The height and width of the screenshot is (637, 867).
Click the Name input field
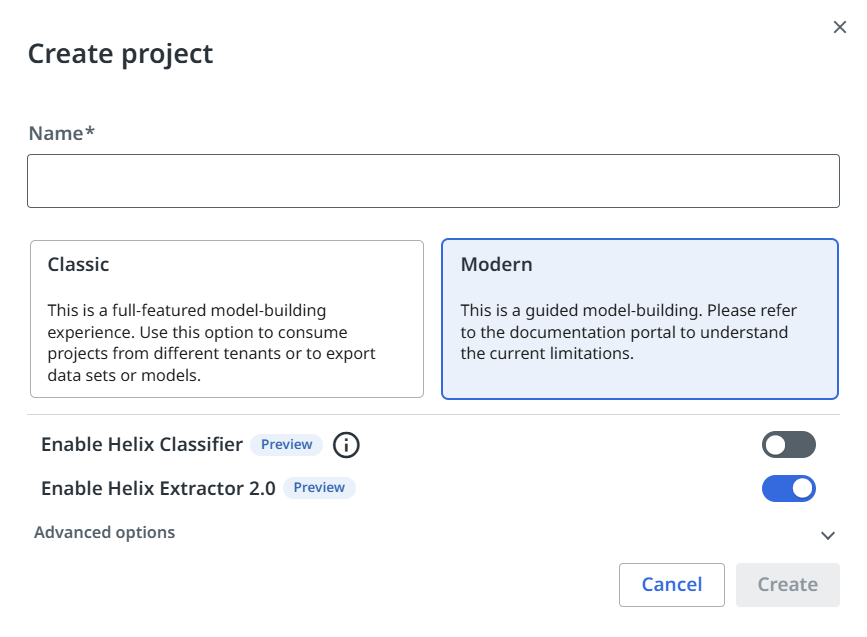click(434, 181)
